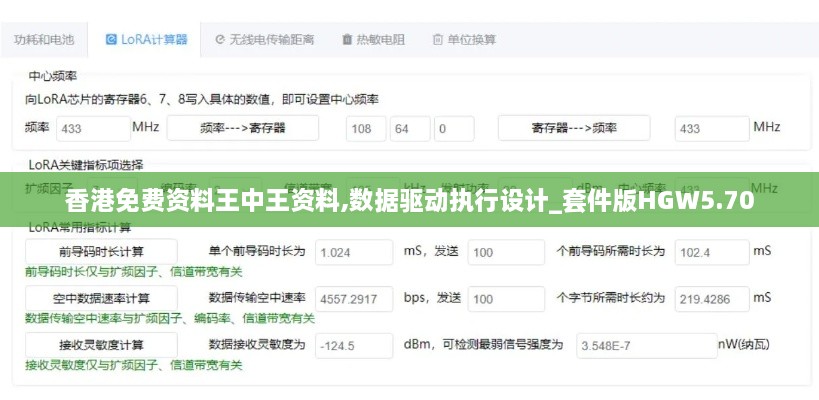Click the text about 寄存器6、7、8 description
Screen dimensions: 819x400
202,99
